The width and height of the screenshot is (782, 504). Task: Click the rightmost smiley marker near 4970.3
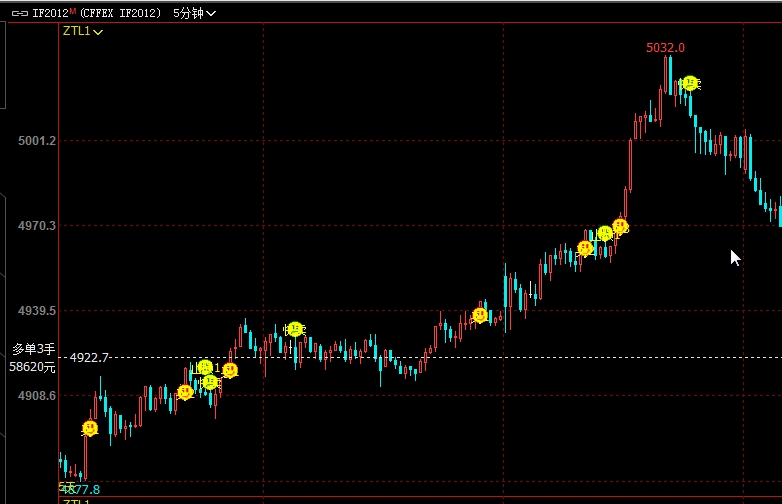620,226
